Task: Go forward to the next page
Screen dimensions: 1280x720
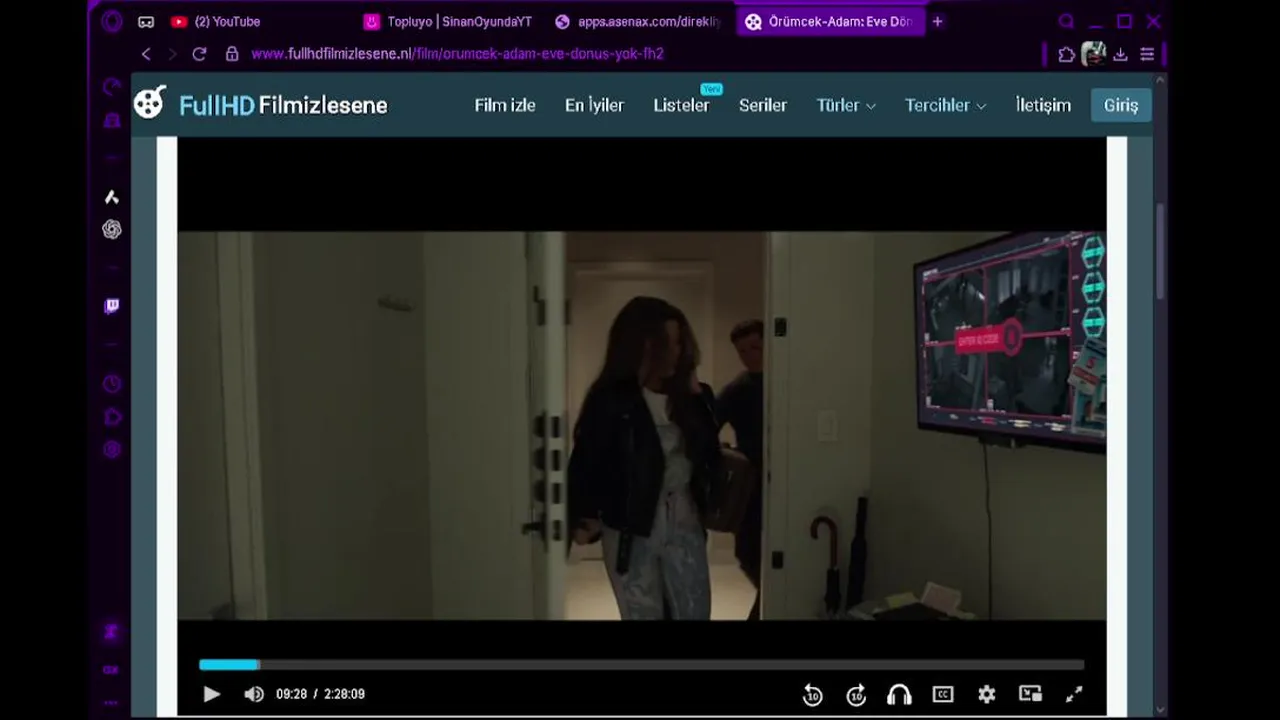Action: tap(172, 54)
